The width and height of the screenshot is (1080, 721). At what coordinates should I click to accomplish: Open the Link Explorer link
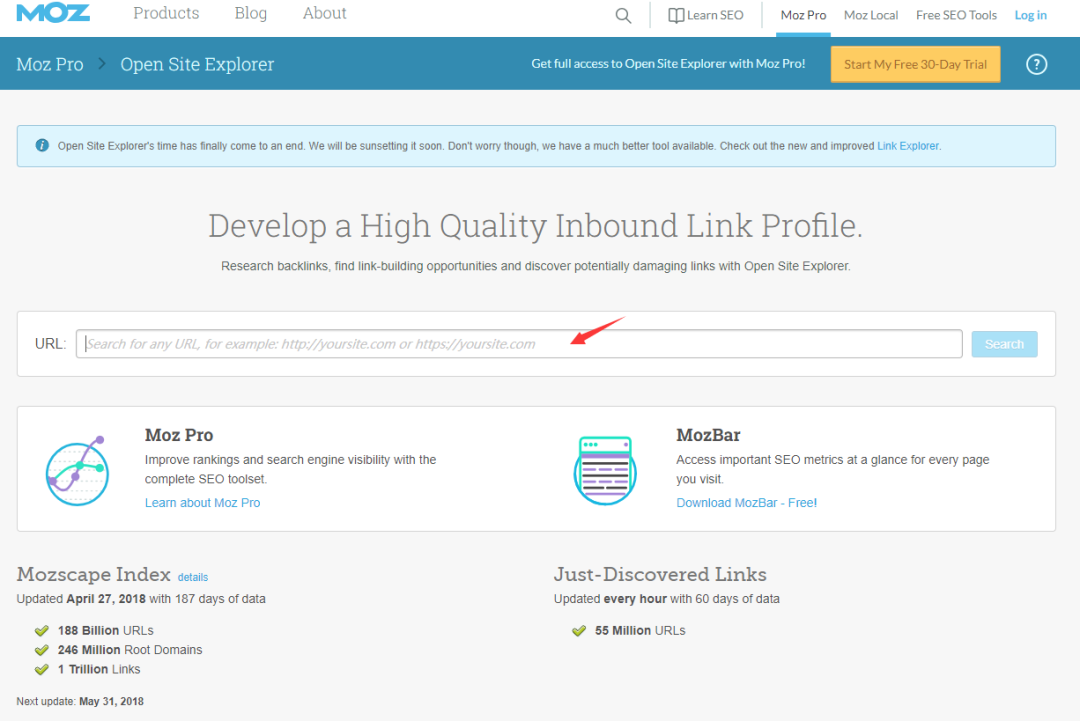point(908,146)
